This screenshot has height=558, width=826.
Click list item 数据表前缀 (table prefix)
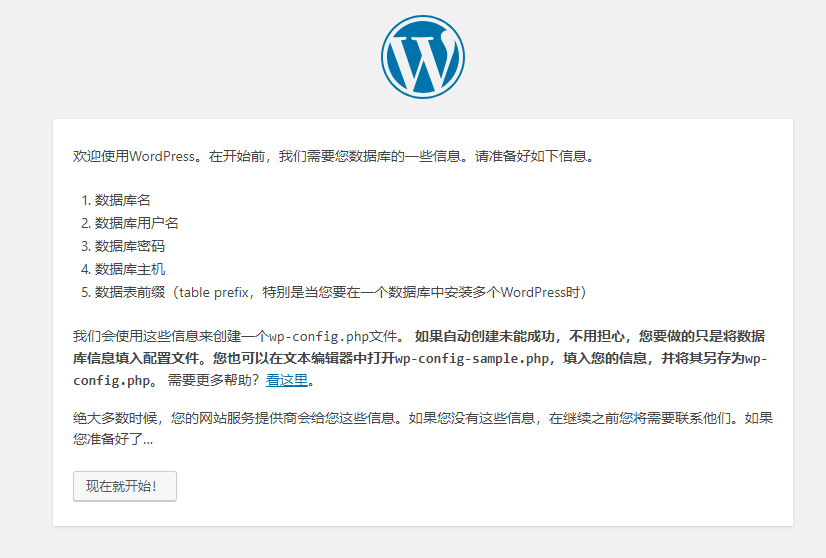(x=340, y=292)
